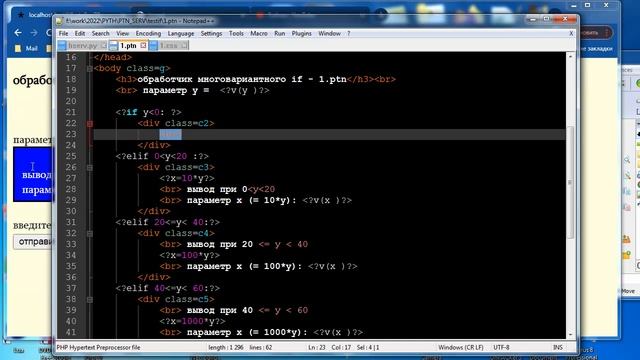Viewport: 640px width, 360px height.
Task: Click the '<?elif 20<=y< 40:?>' line
Action: 168,222
